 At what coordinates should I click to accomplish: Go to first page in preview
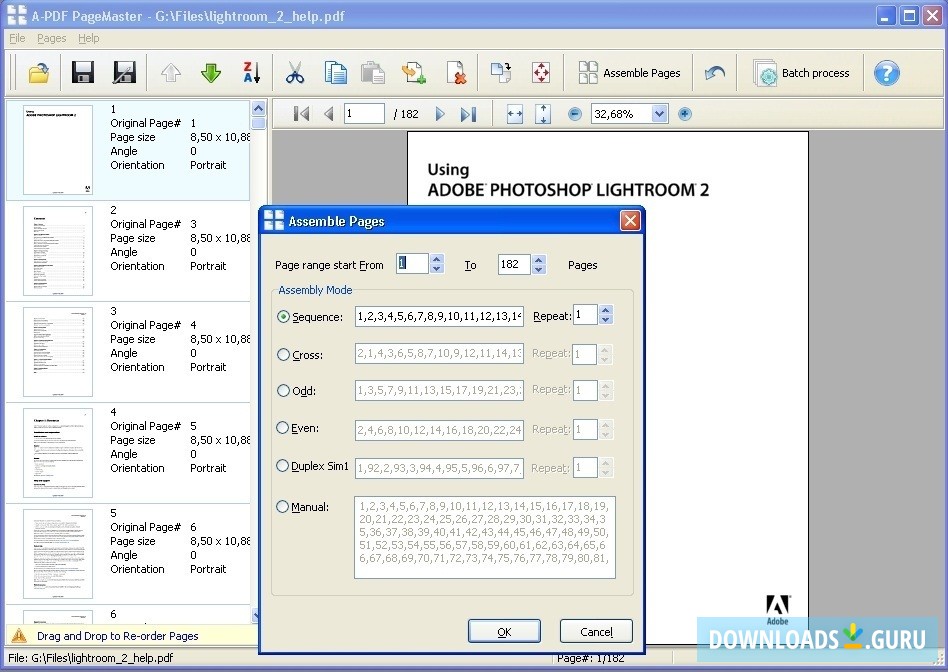click(301, 114)
